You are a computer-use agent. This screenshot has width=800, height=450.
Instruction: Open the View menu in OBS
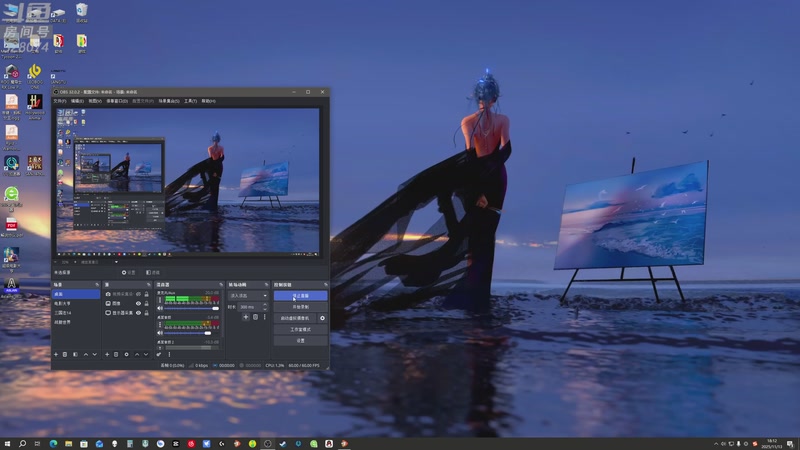(x=95, y=101)
